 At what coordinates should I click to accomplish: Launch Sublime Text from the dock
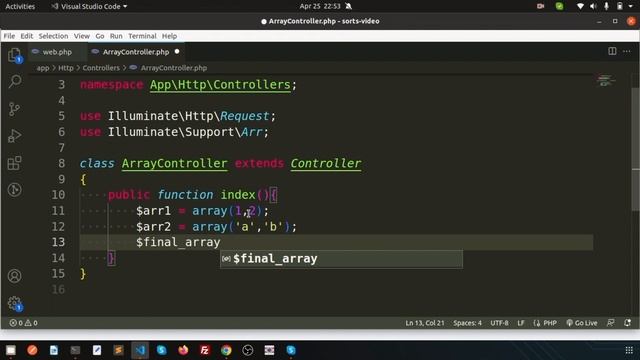coord(118,350)
